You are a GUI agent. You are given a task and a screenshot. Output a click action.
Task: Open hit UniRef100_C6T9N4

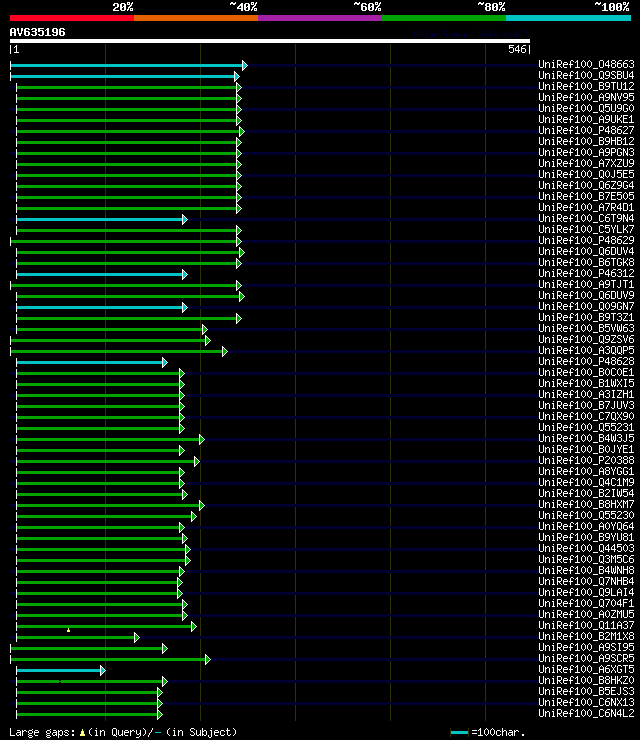coord(586,218)
